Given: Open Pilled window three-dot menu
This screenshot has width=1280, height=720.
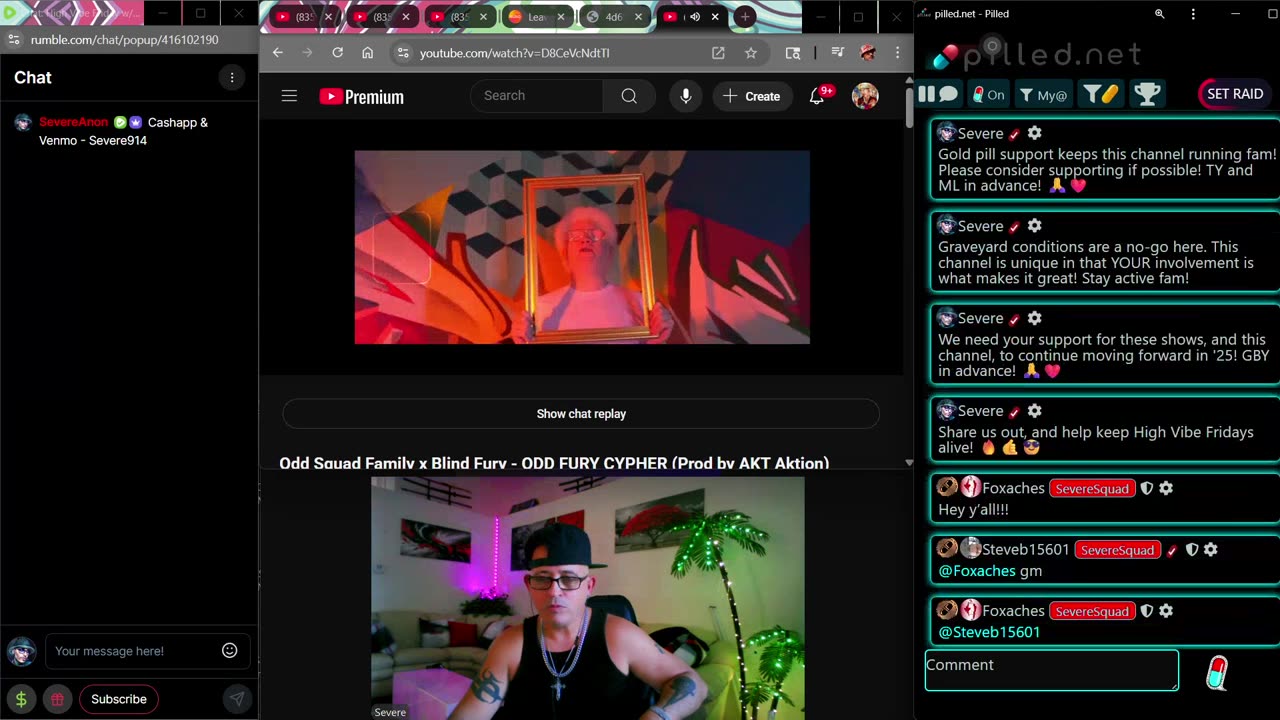Looking at the screenshot, I should [1193, 14].
